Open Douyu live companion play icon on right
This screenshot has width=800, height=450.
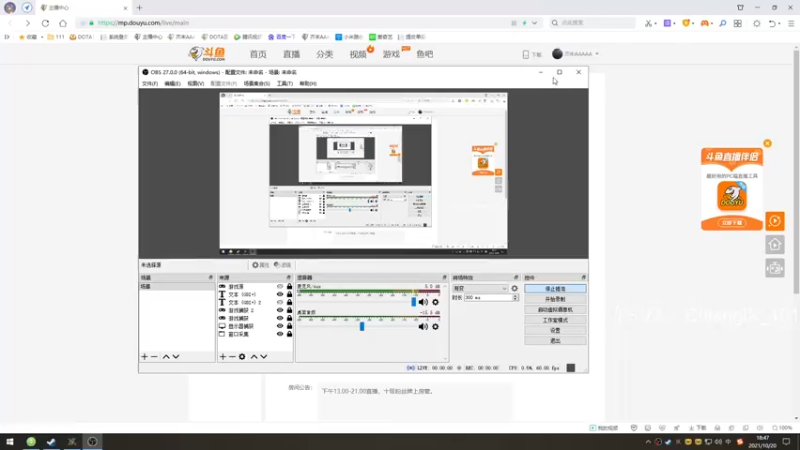coord(774,221)
